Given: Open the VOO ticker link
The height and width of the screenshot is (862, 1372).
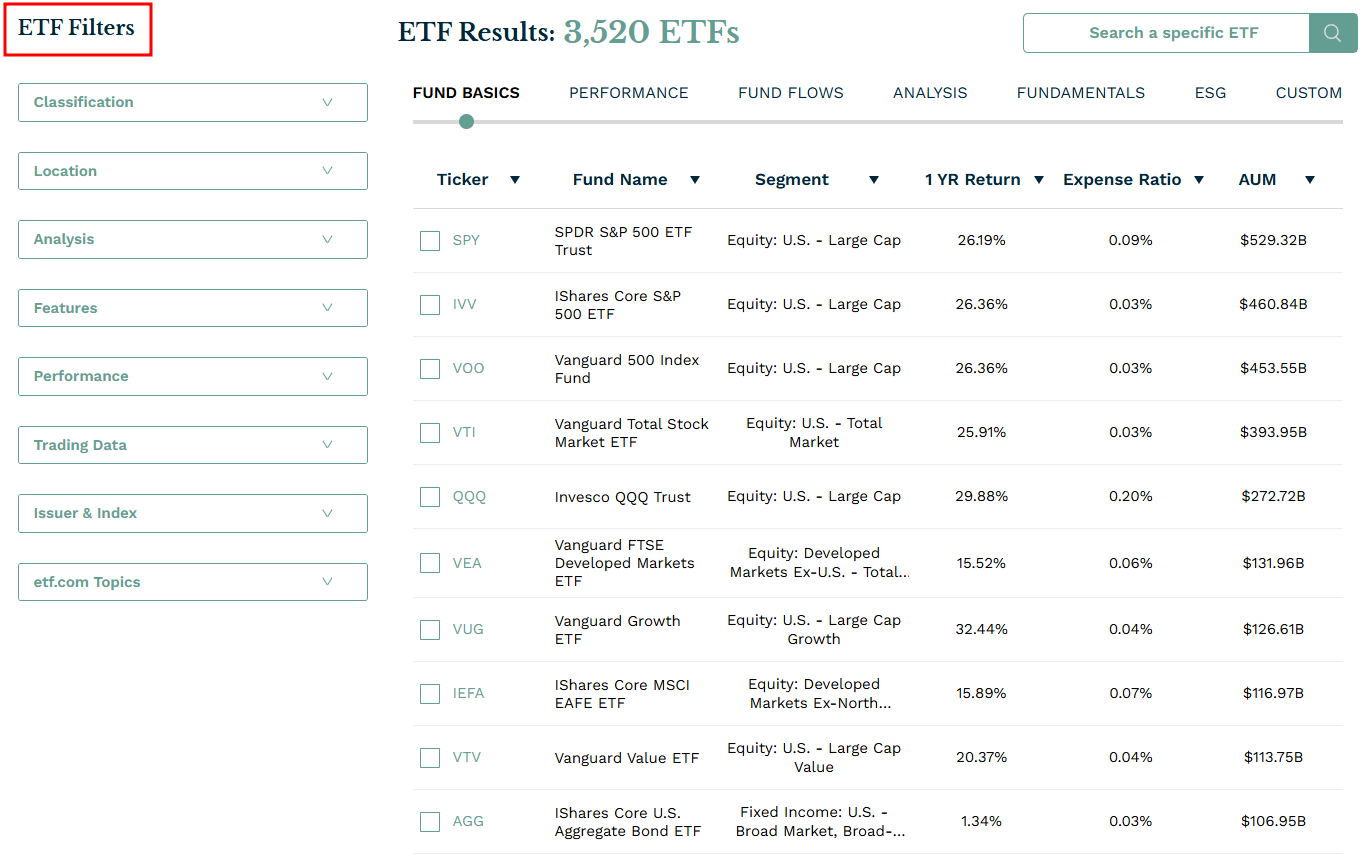Looking at the screenshot, I should click(x=468, y=369).
